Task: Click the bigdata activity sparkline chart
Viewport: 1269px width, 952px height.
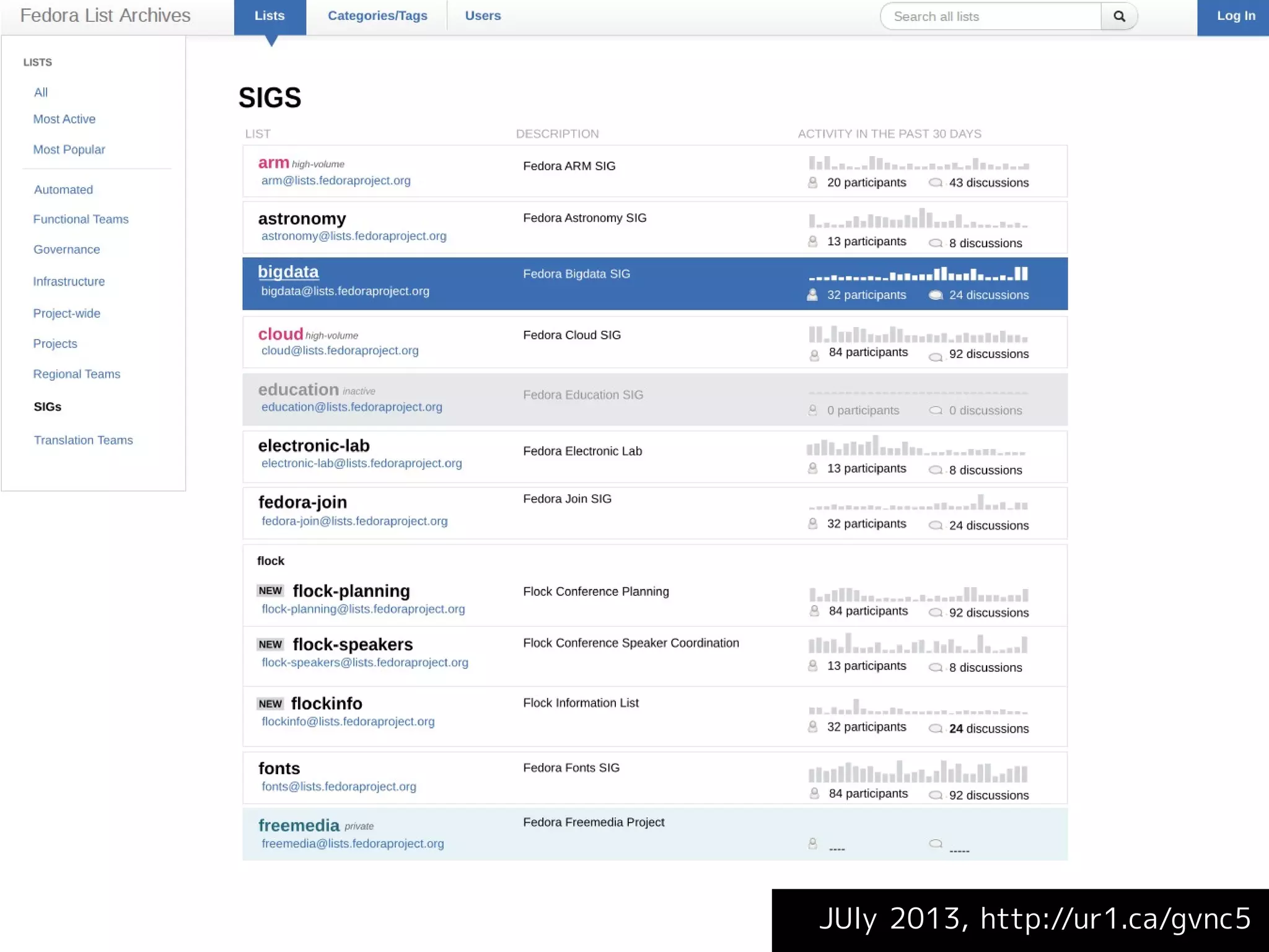Action: [x=918, y=273]
